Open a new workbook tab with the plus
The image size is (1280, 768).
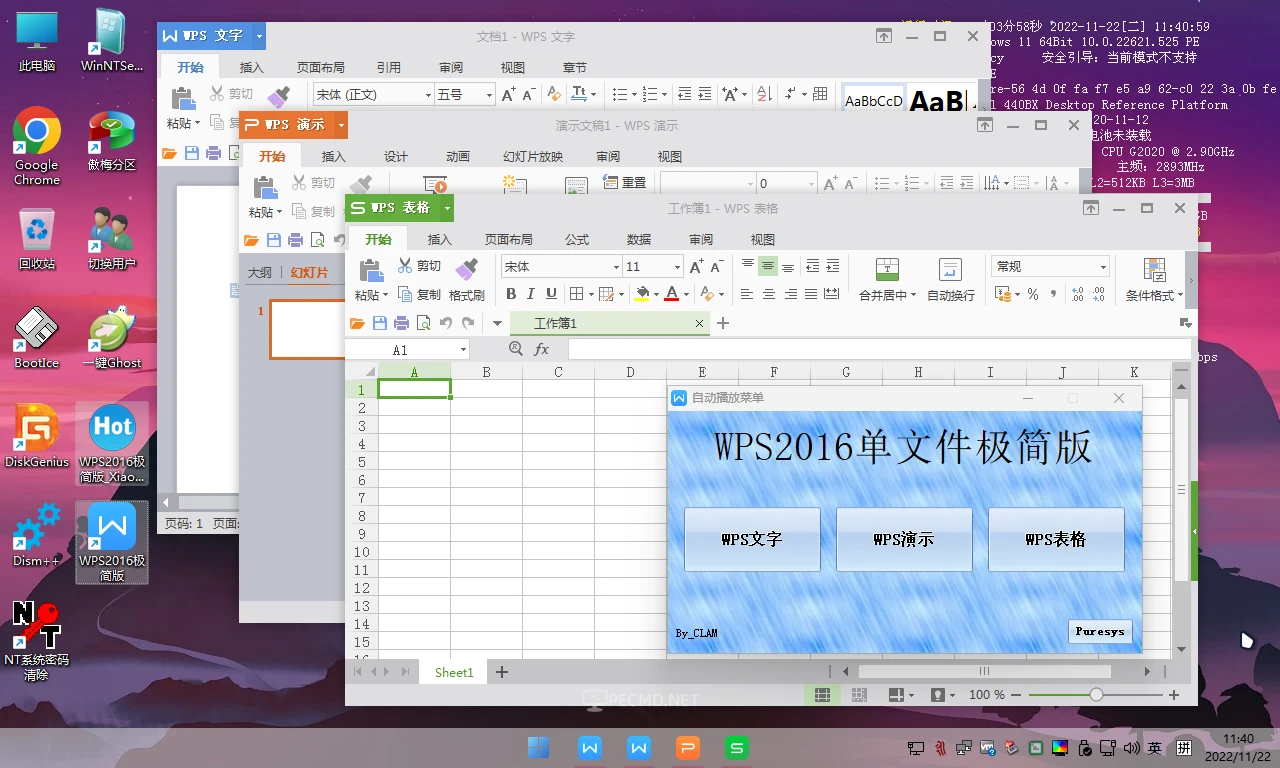(x=723, y=323)
